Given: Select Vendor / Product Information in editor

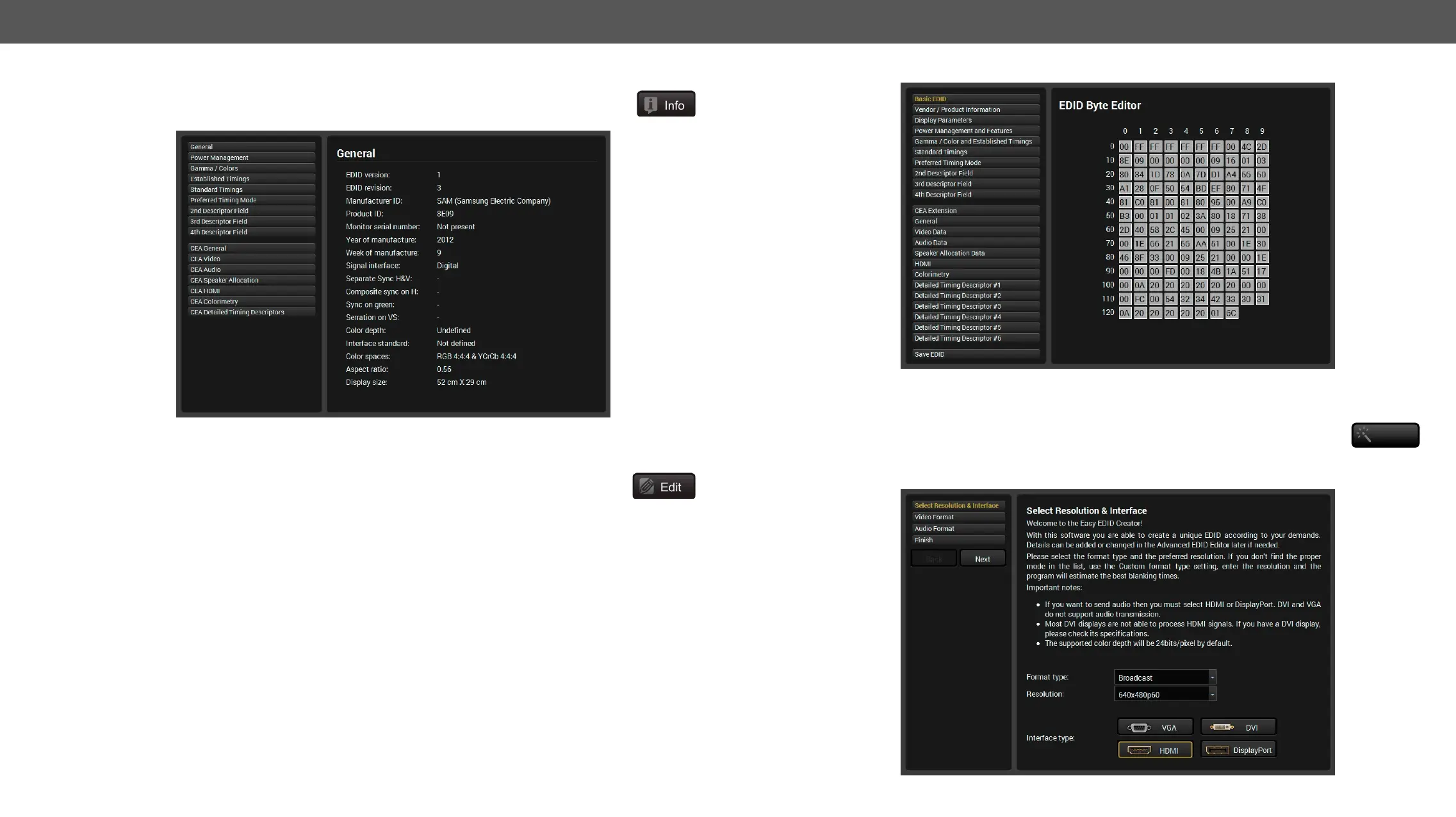Looking at the screenshot, I should point(976,109).
